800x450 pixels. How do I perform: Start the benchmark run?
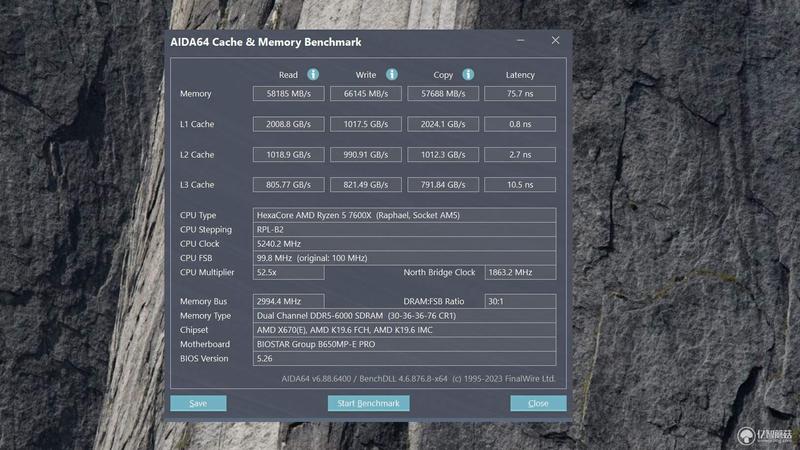tap(368, 403)
